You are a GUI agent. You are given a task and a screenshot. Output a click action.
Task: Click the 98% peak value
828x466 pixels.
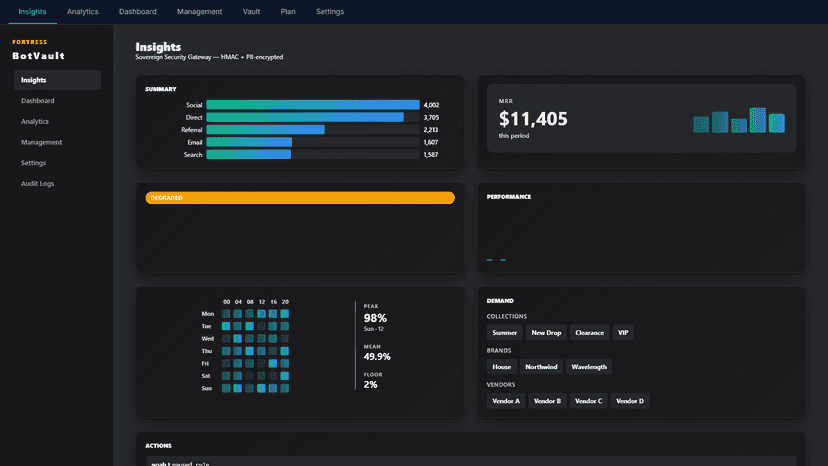click(375, 318)
